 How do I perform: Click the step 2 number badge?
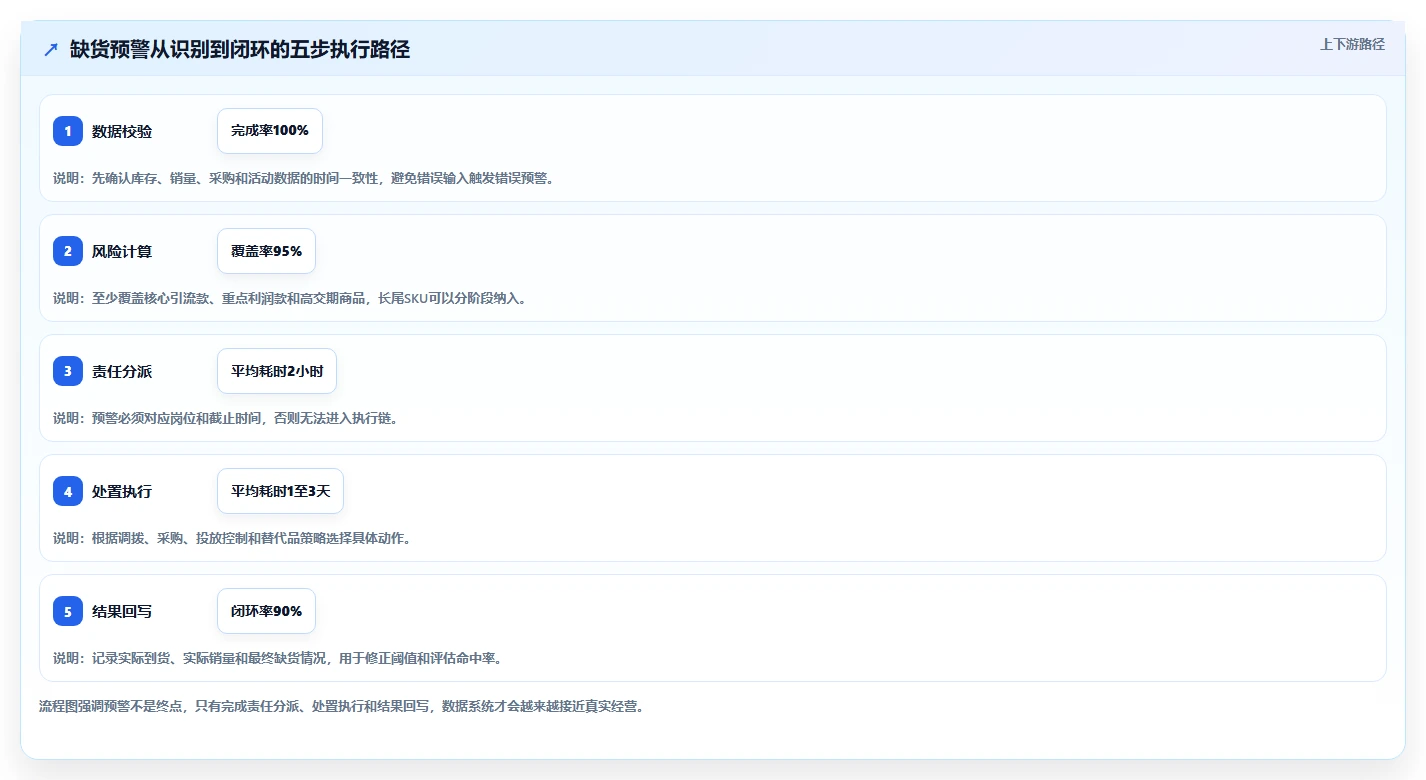pyautogui.click(x=68, y=251)
